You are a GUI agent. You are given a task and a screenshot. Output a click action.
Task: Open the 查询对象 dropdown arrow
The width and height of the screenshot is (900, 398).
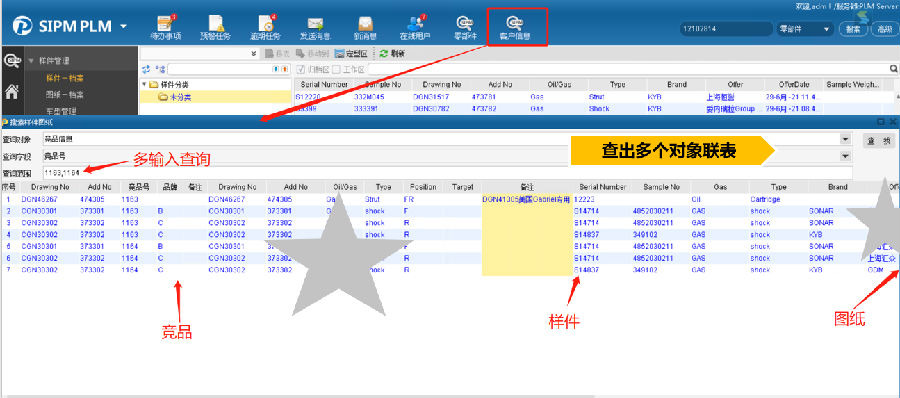coord(845,140)
